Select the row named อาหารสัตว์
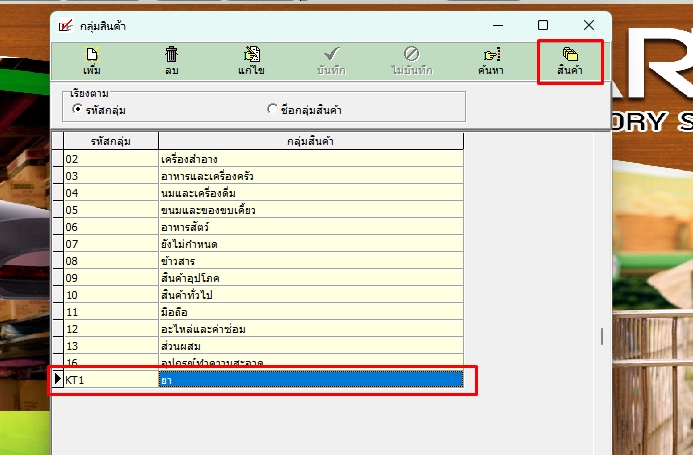The width and height of the screenshot is (693, 455). point(258,227)
